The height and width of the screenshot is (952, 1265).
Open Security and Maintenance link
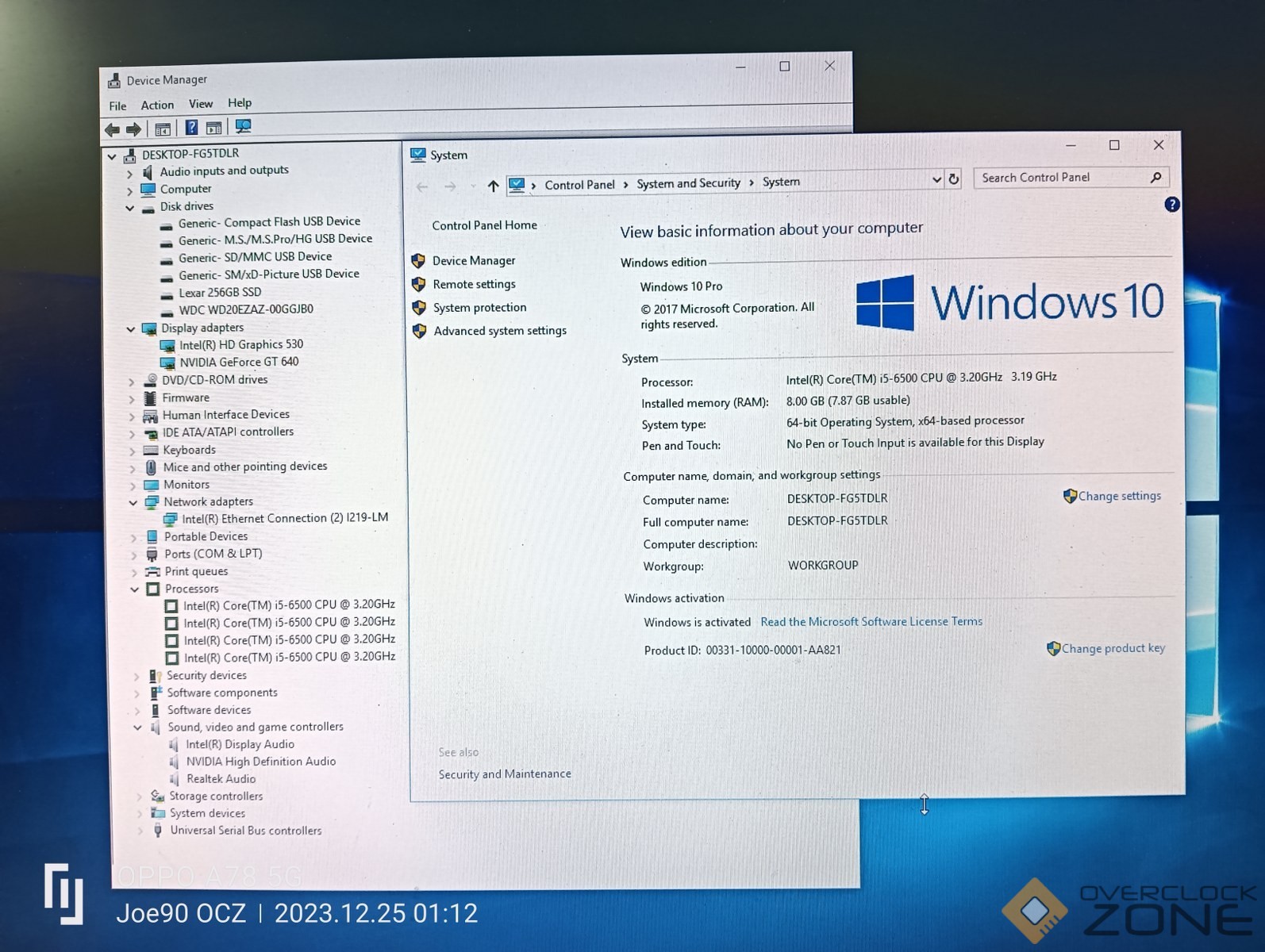(x=505, y=774)
